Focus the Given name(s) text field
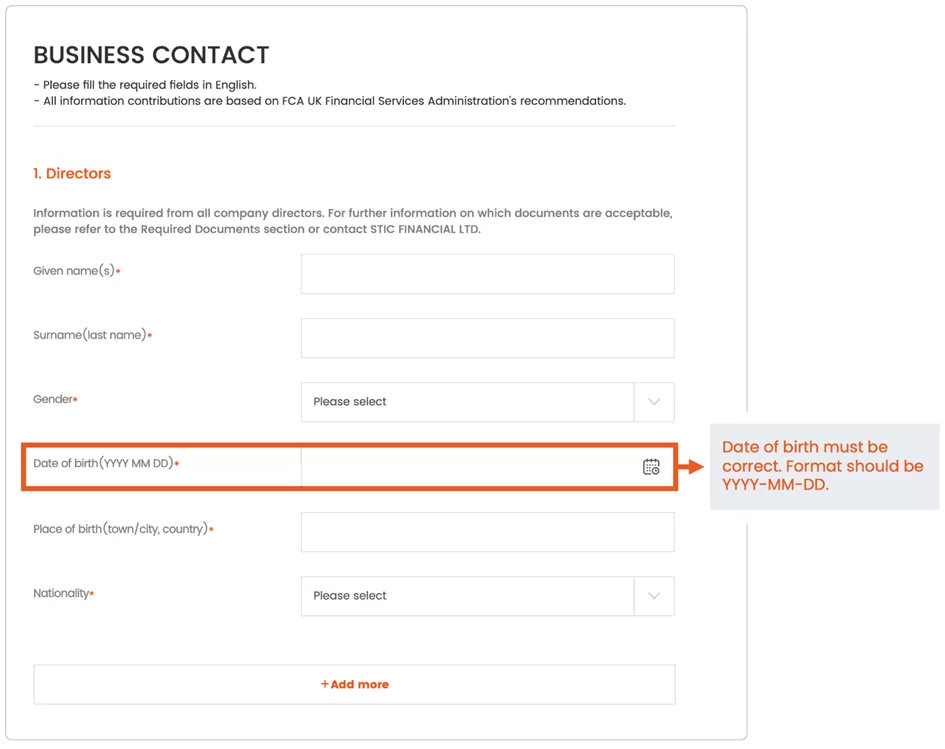 click(x=488, y=274)
